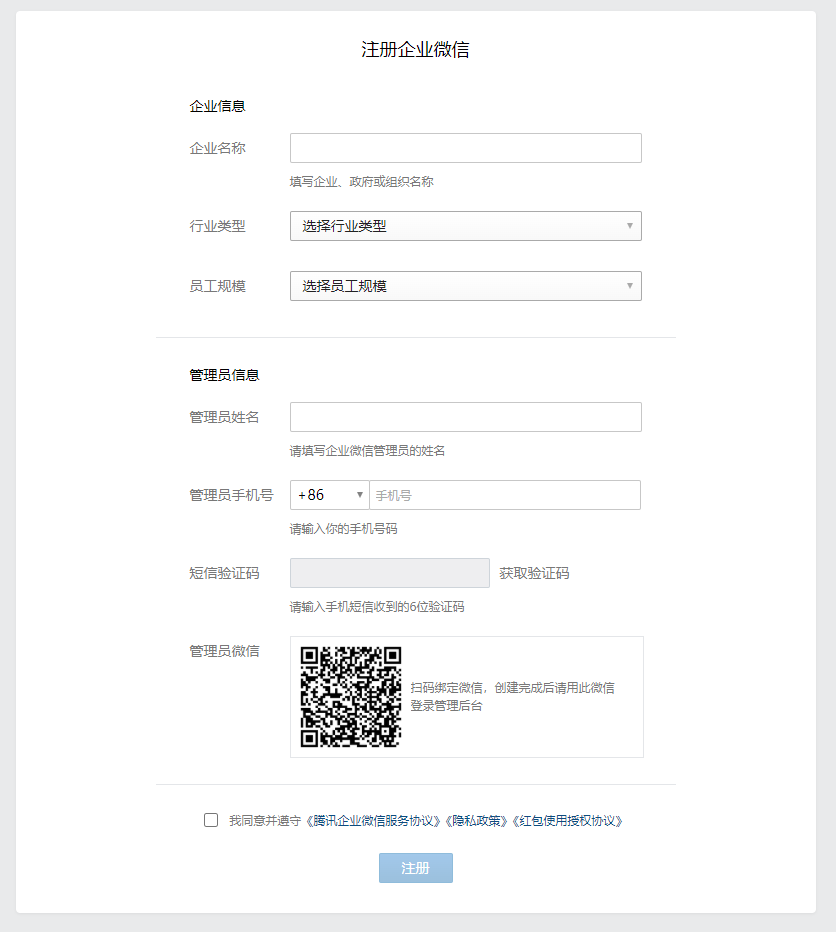Click the 扫码绑定微信 instruction text
Screen dimensions: 836x932
513,697
